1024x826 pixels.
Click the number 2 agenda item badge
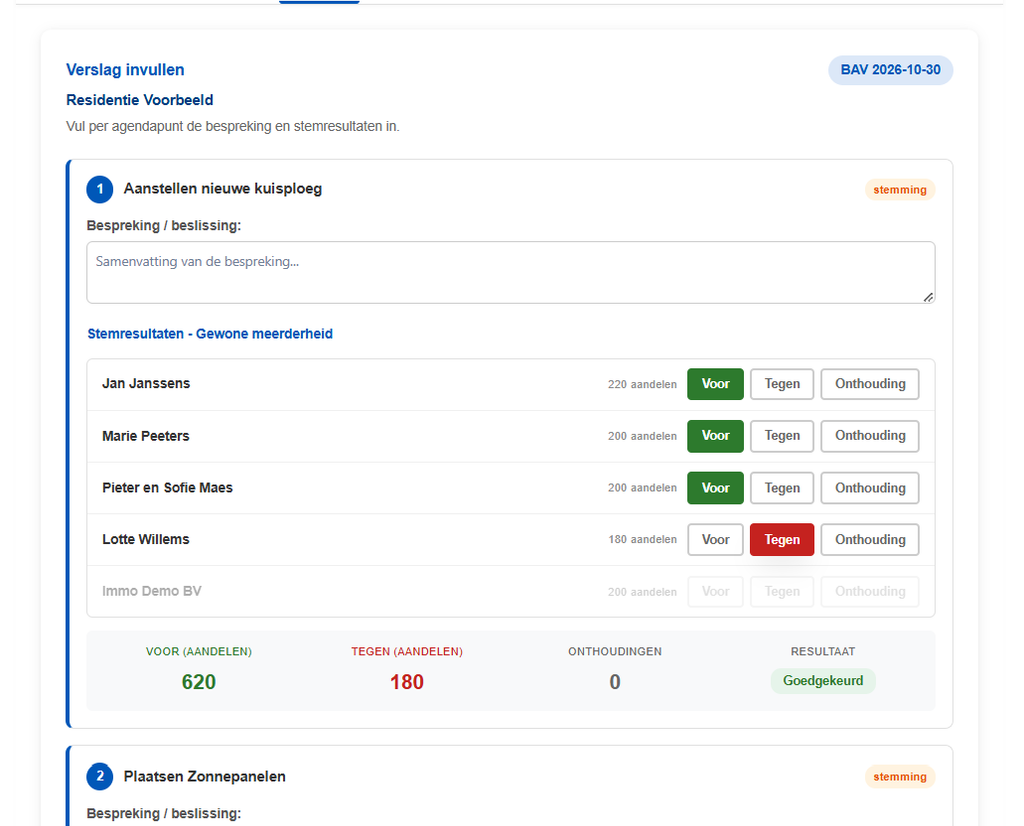[100, 776]
